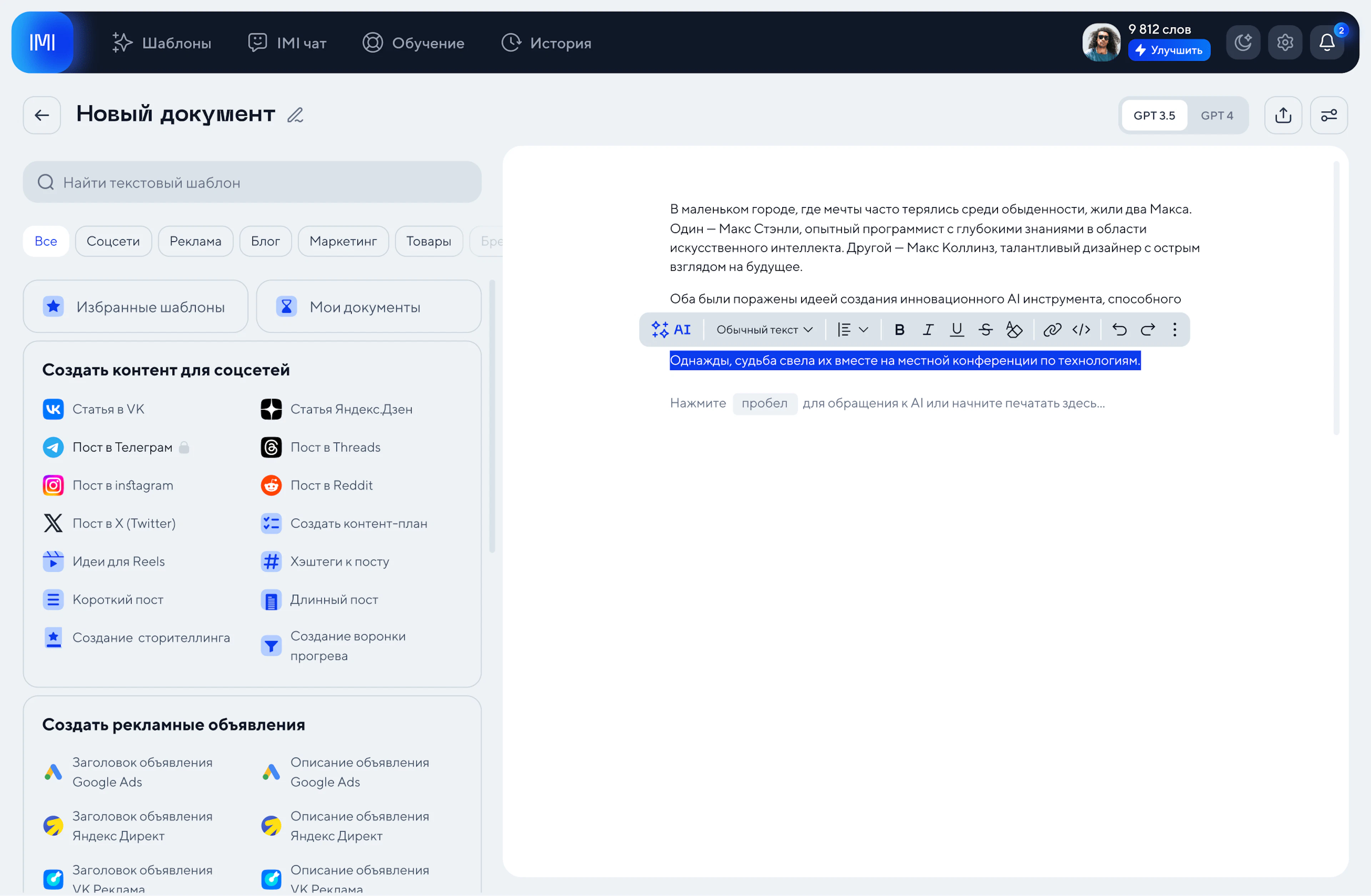Open text alignment dropdown
Screen dimensions: 1371x896
853,329
